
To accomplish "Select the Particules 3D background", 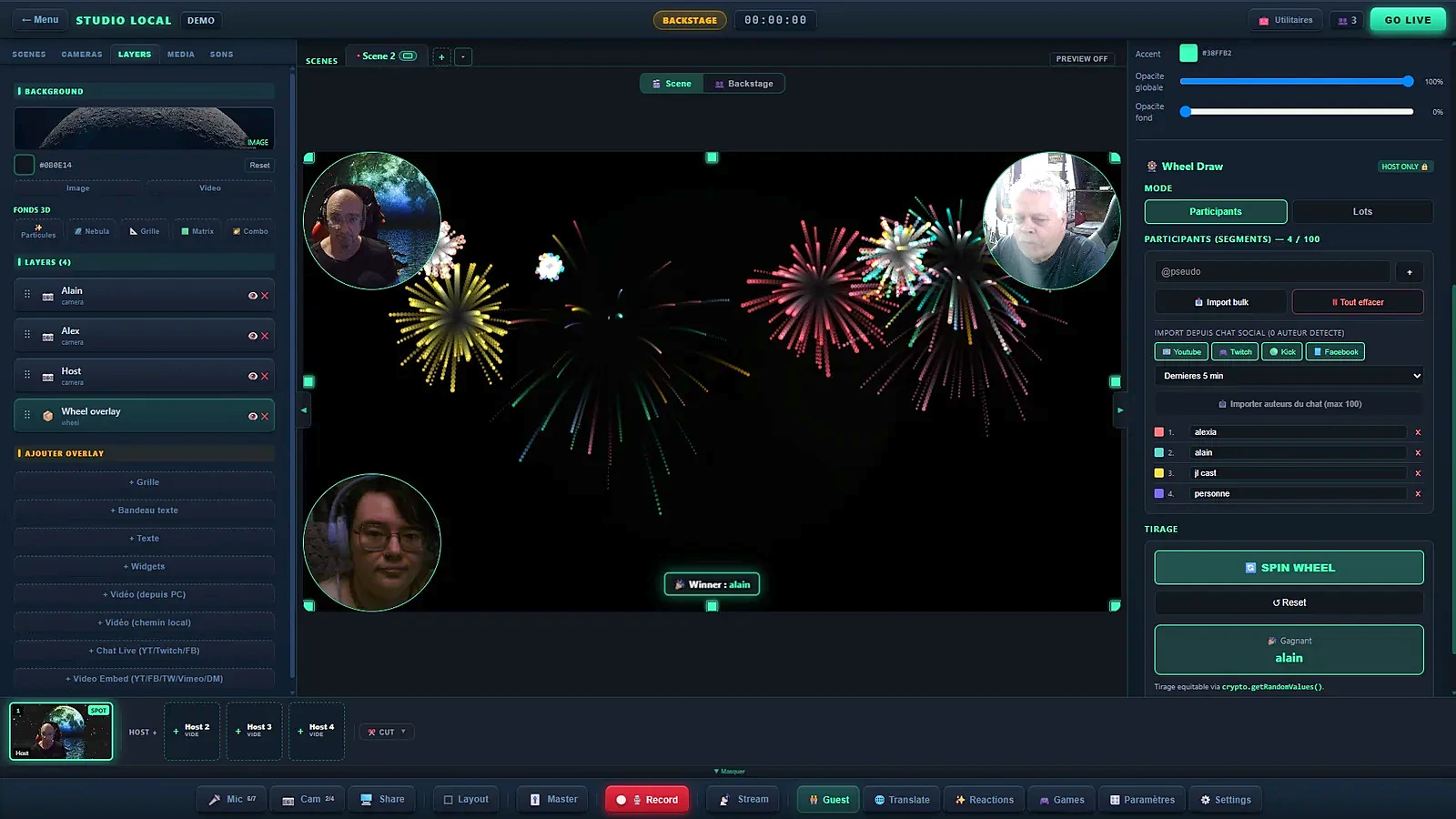I will click(38, 231).
